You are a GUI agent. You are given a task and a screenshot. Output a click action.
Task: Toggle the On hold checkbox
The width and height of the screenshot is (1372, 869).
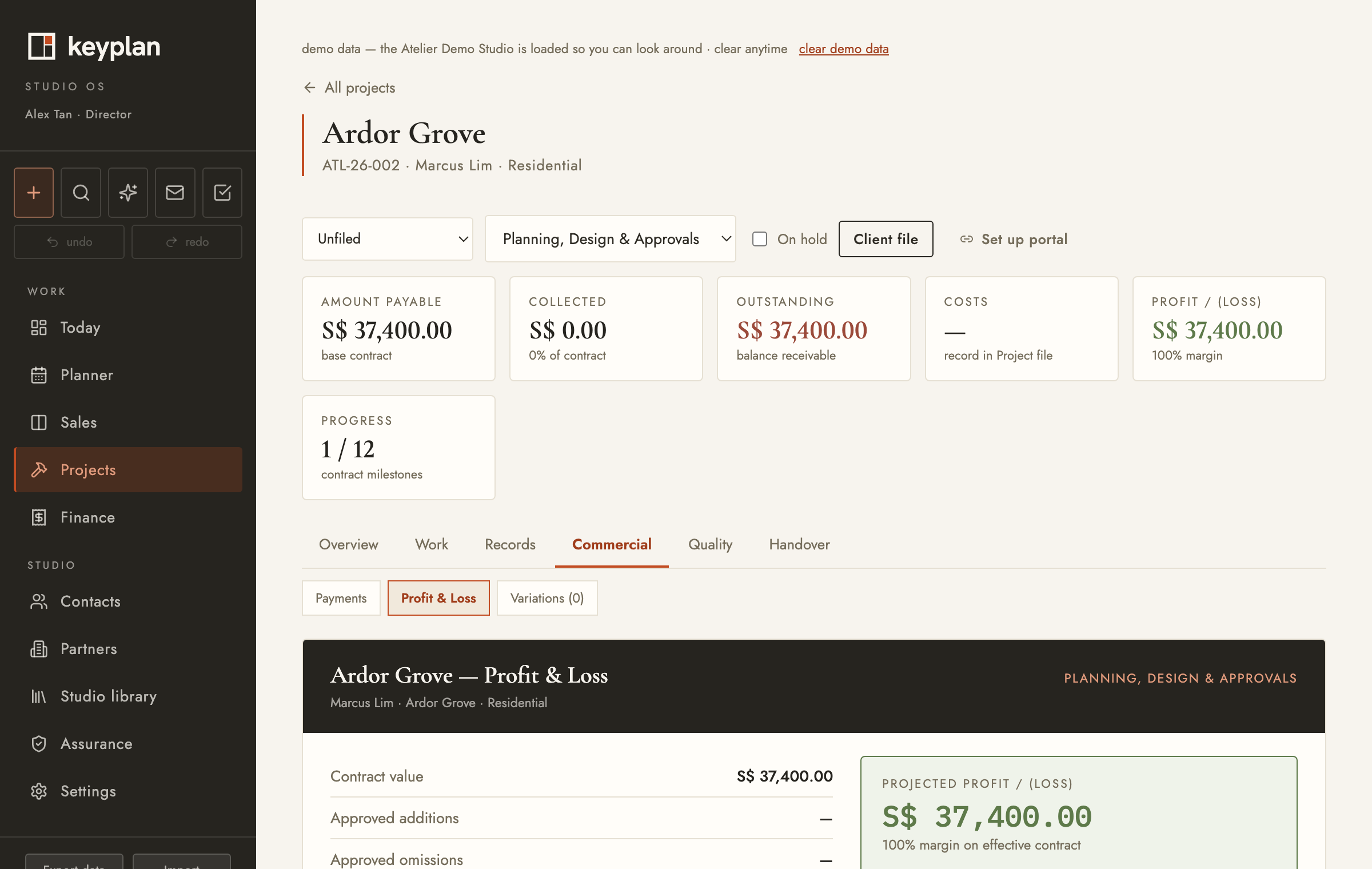[x=760, y=239]
